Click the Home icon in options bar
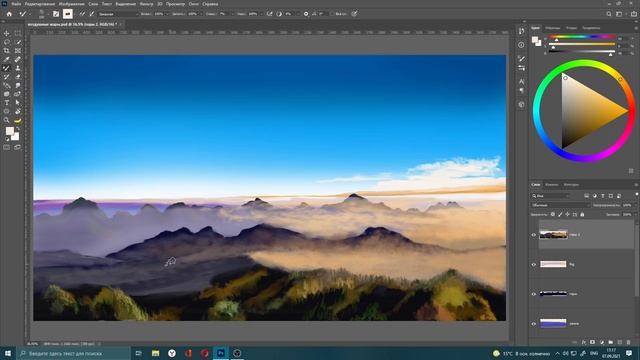Viewport: 640px width, 360px height. (9, 14)
